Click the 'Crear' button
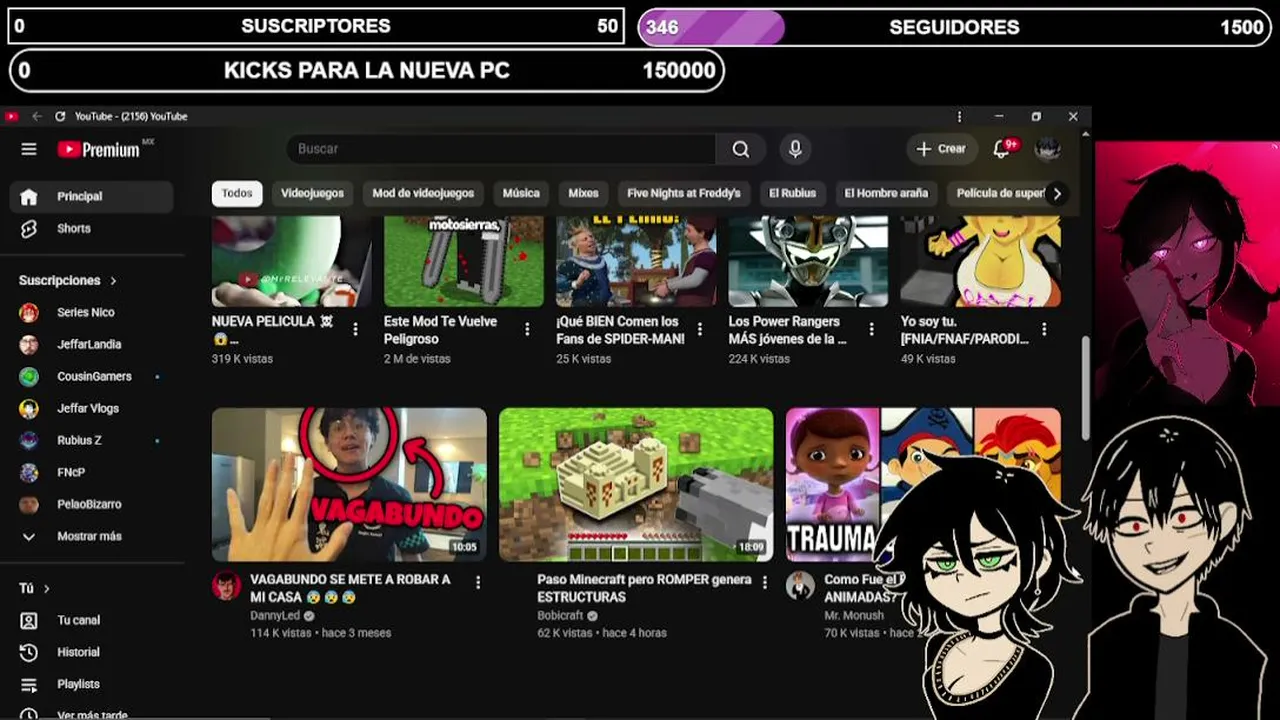 941,149
